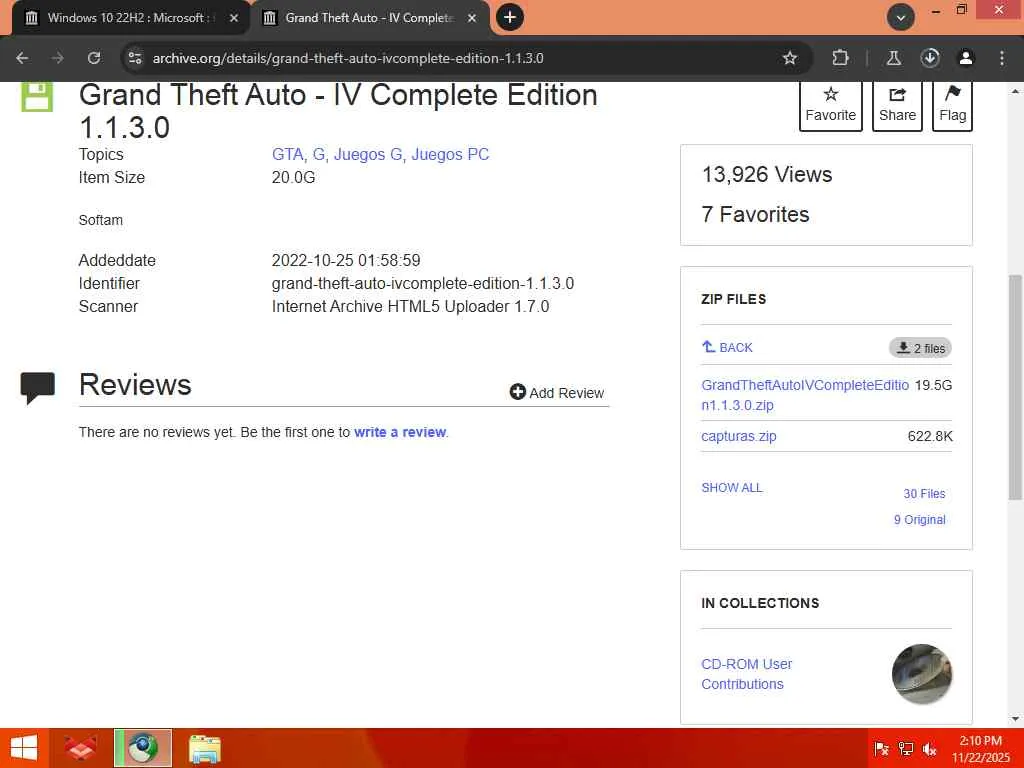Reload the archive.org page
Viewport: 1024px width, 768px height.
point(94,58)
